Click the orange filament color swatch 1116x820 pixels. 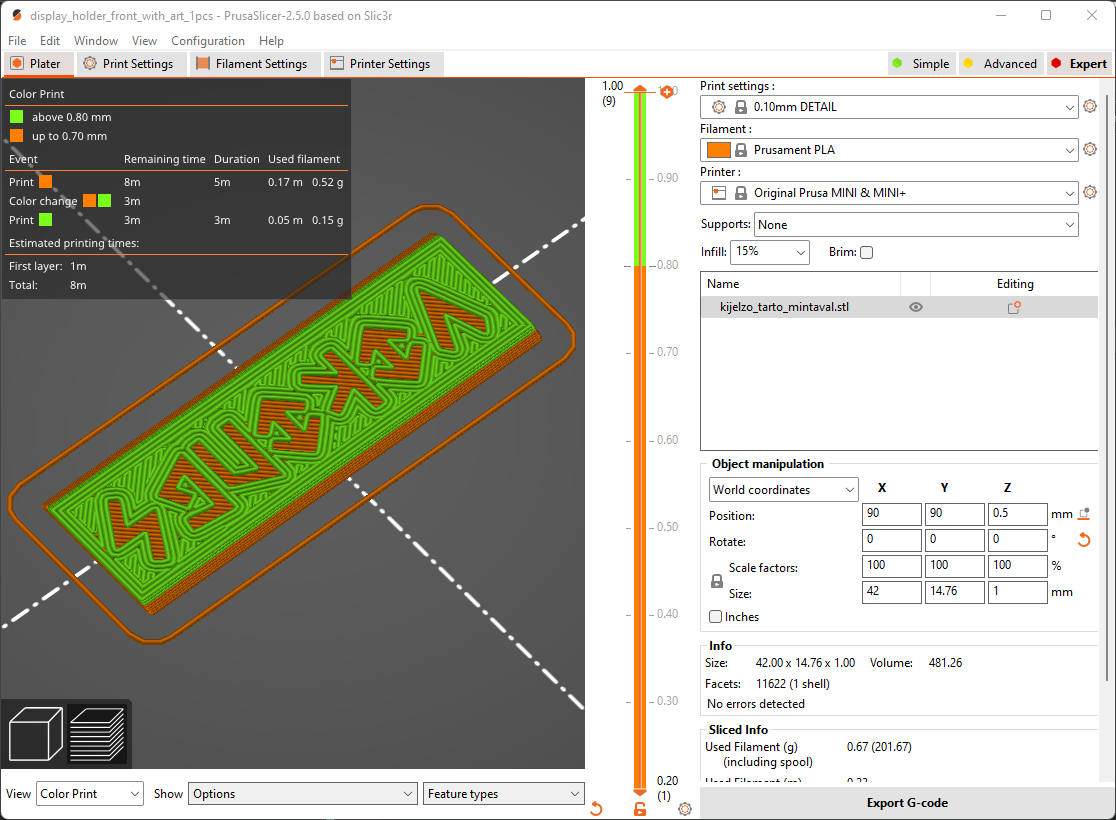pyautogui.click(x=719, y=150)
